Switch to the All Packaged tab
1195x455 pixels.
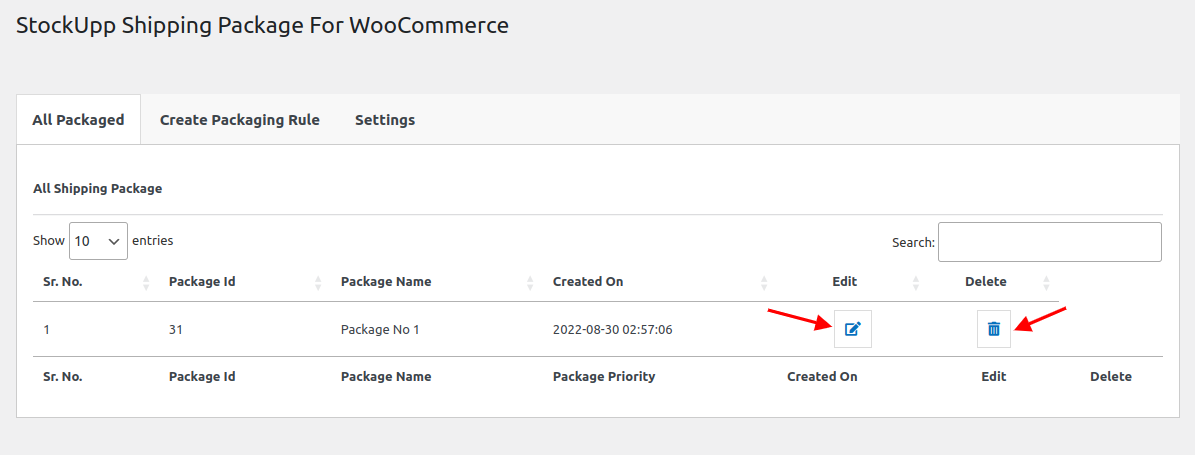coord(78,120)
